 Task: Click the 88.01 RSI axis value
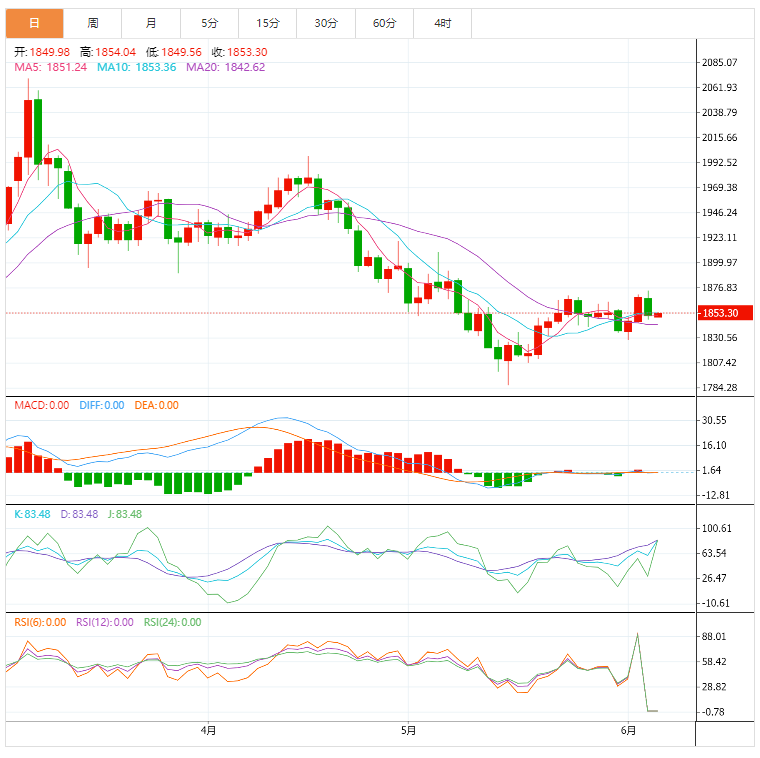[x=714, y=637]
